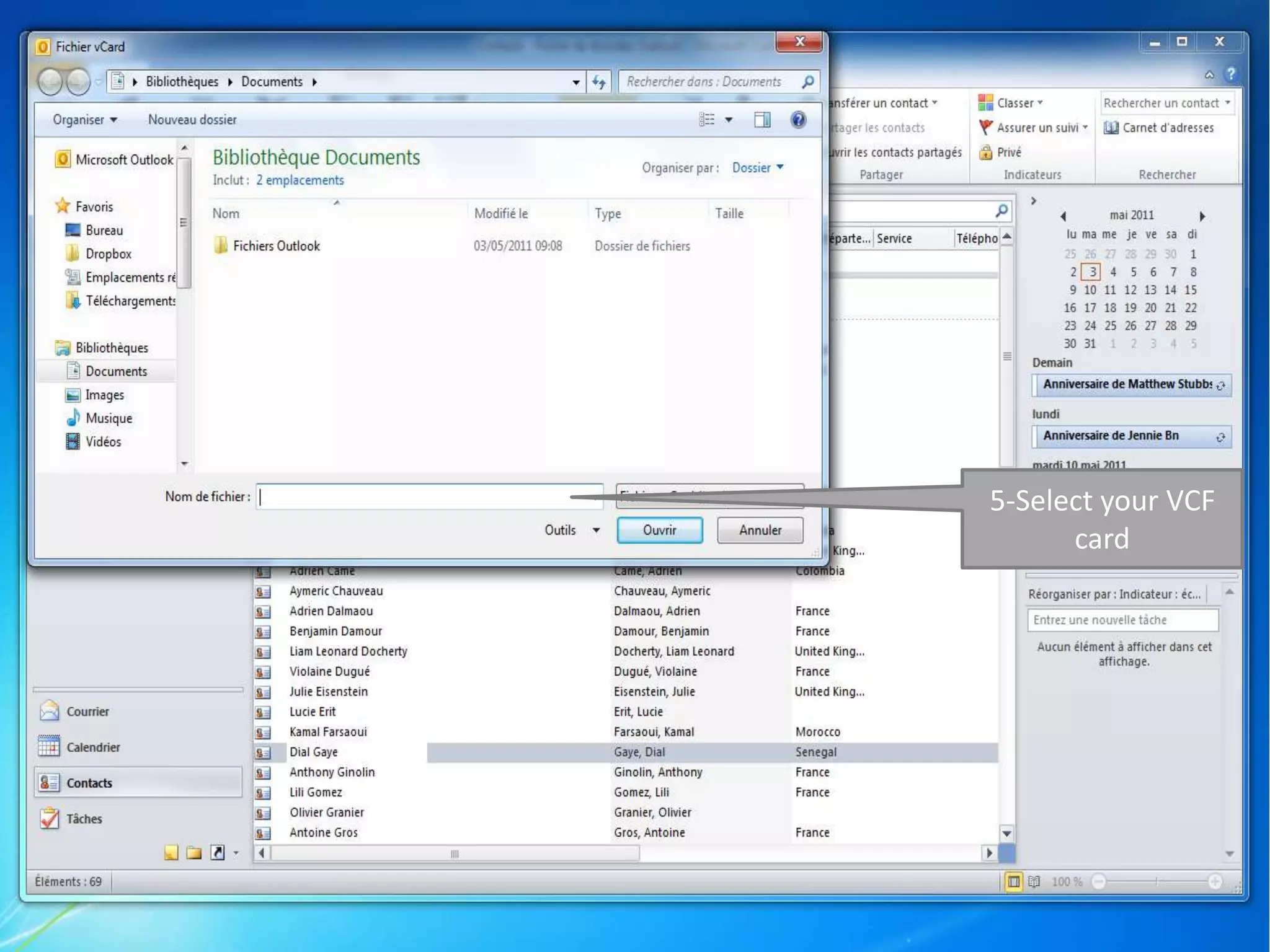Viewport: 1270px width, 952px height.
Task: Click the Privé lock icon
Action: point(985,152)
